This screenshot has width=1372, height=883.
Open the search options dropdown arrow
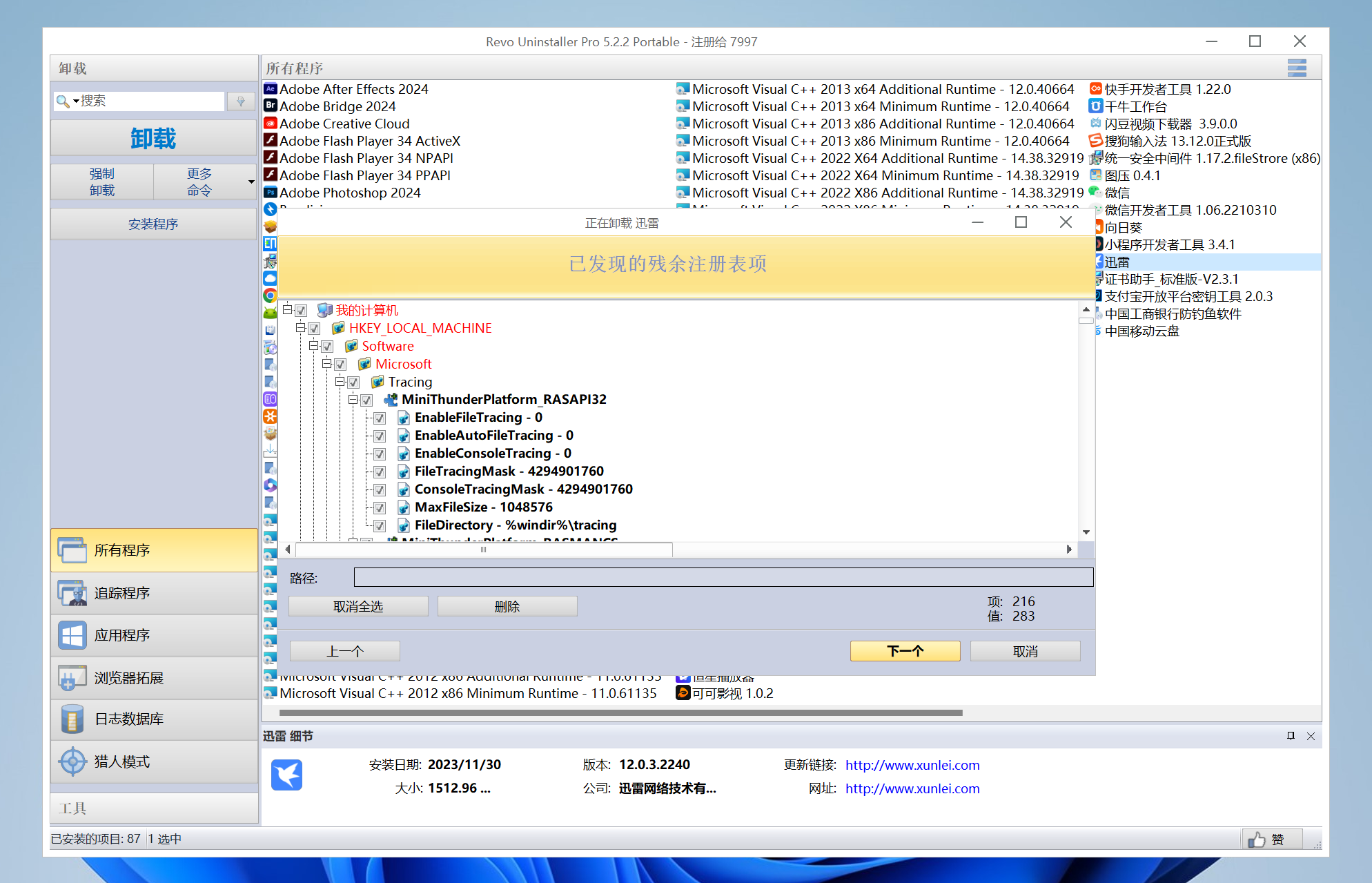(76, 101)
